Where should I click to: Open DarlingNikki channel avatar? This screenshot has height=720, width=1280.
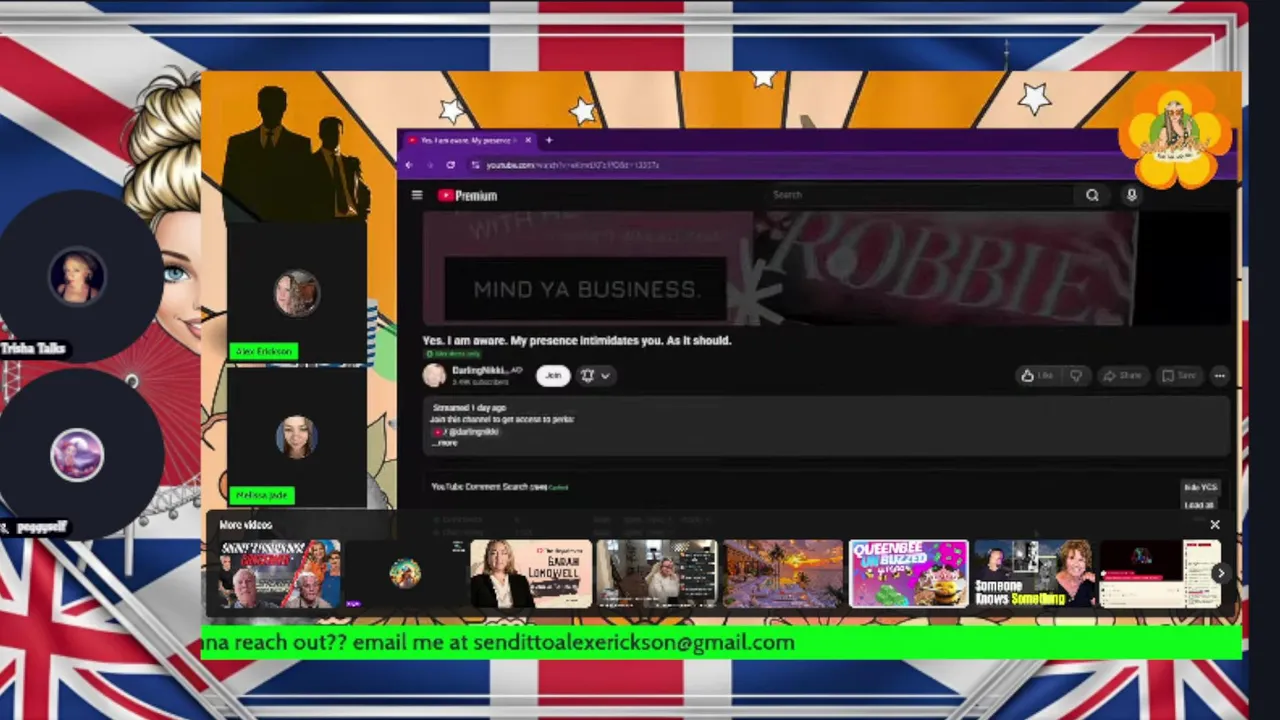tap(434, 375)
